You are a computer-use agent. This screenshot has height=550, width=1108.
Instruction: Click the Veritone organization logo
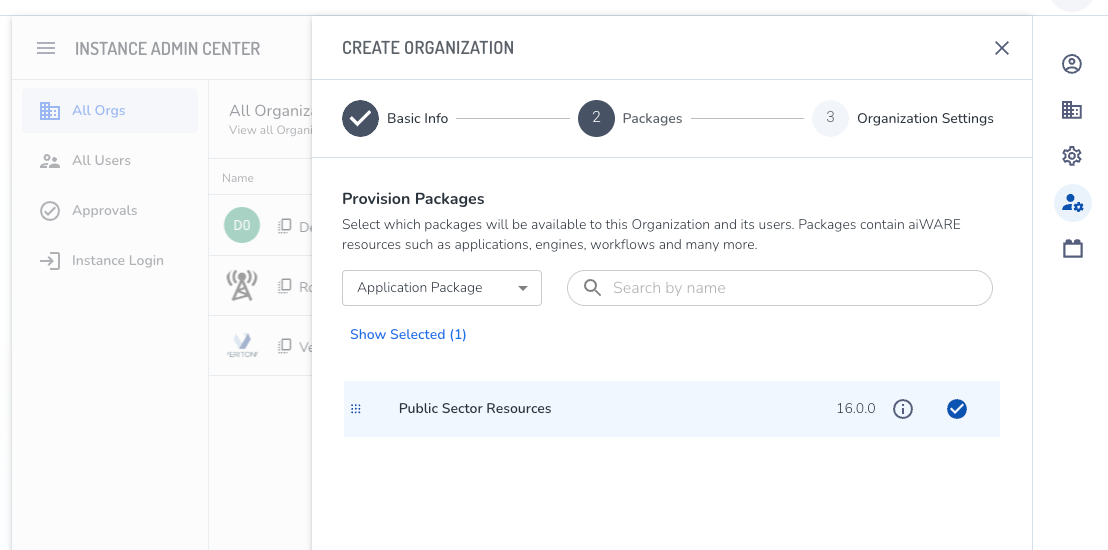coord(242,346)
